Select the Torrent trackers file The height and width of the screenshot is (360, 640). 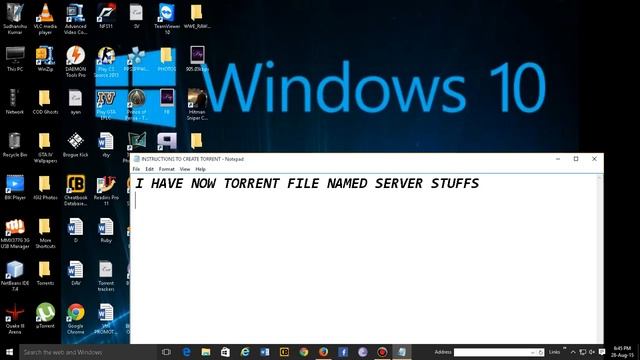point(106,276)
